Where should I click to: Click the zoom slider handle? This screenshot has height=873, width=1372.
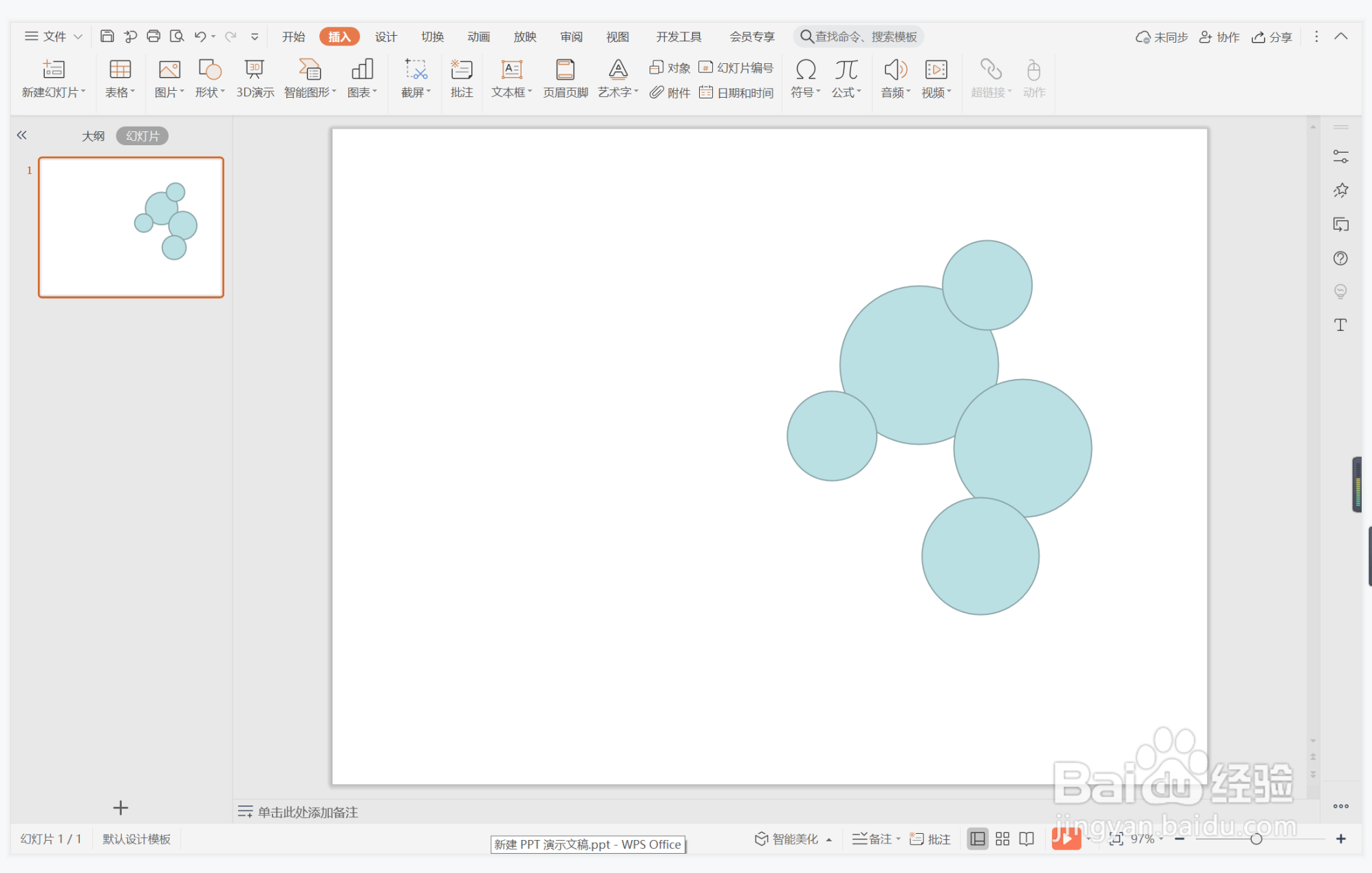[1256, 839]
